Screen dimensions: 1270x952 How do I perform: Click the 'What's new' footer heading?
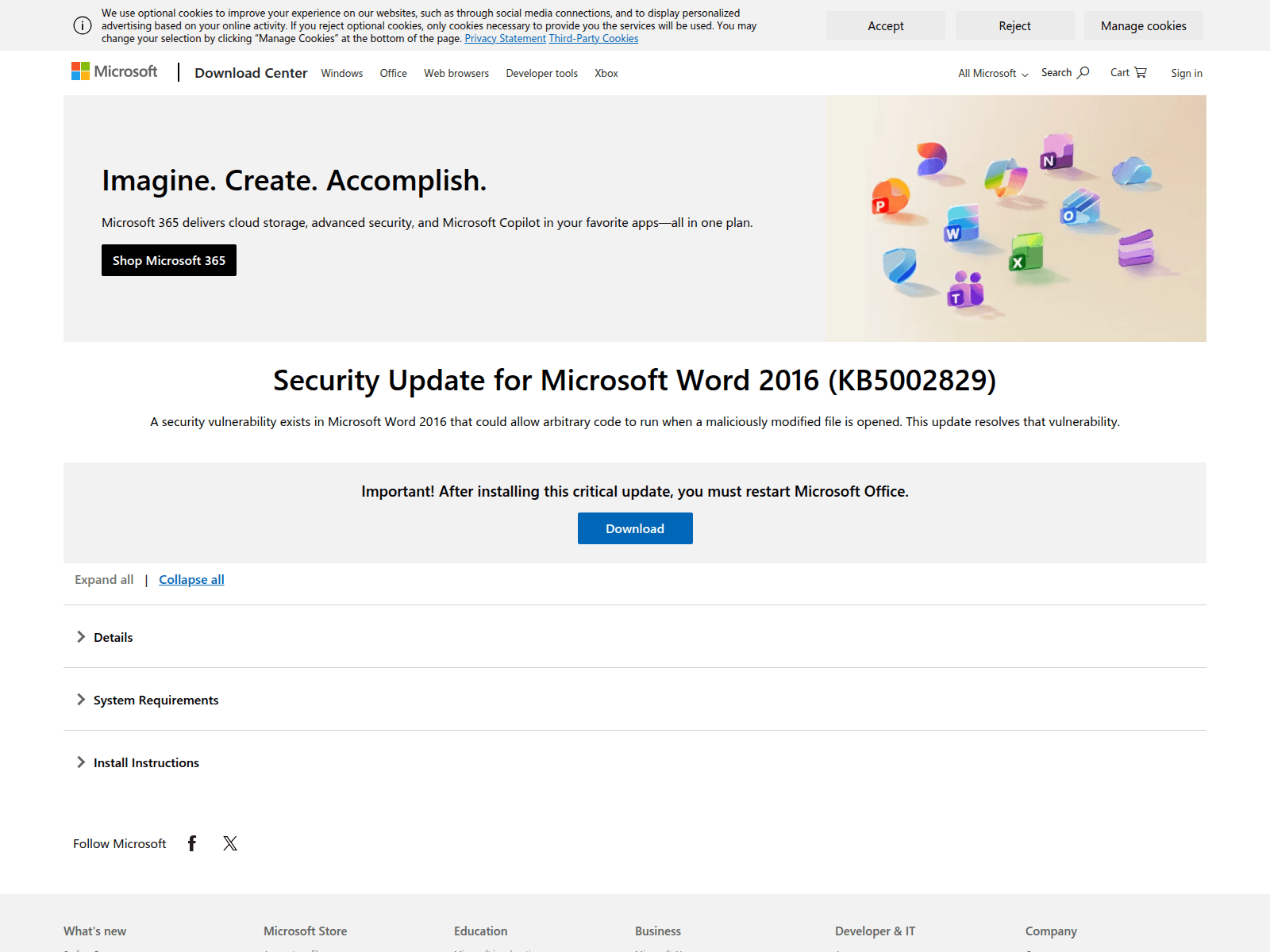[95, 931]
